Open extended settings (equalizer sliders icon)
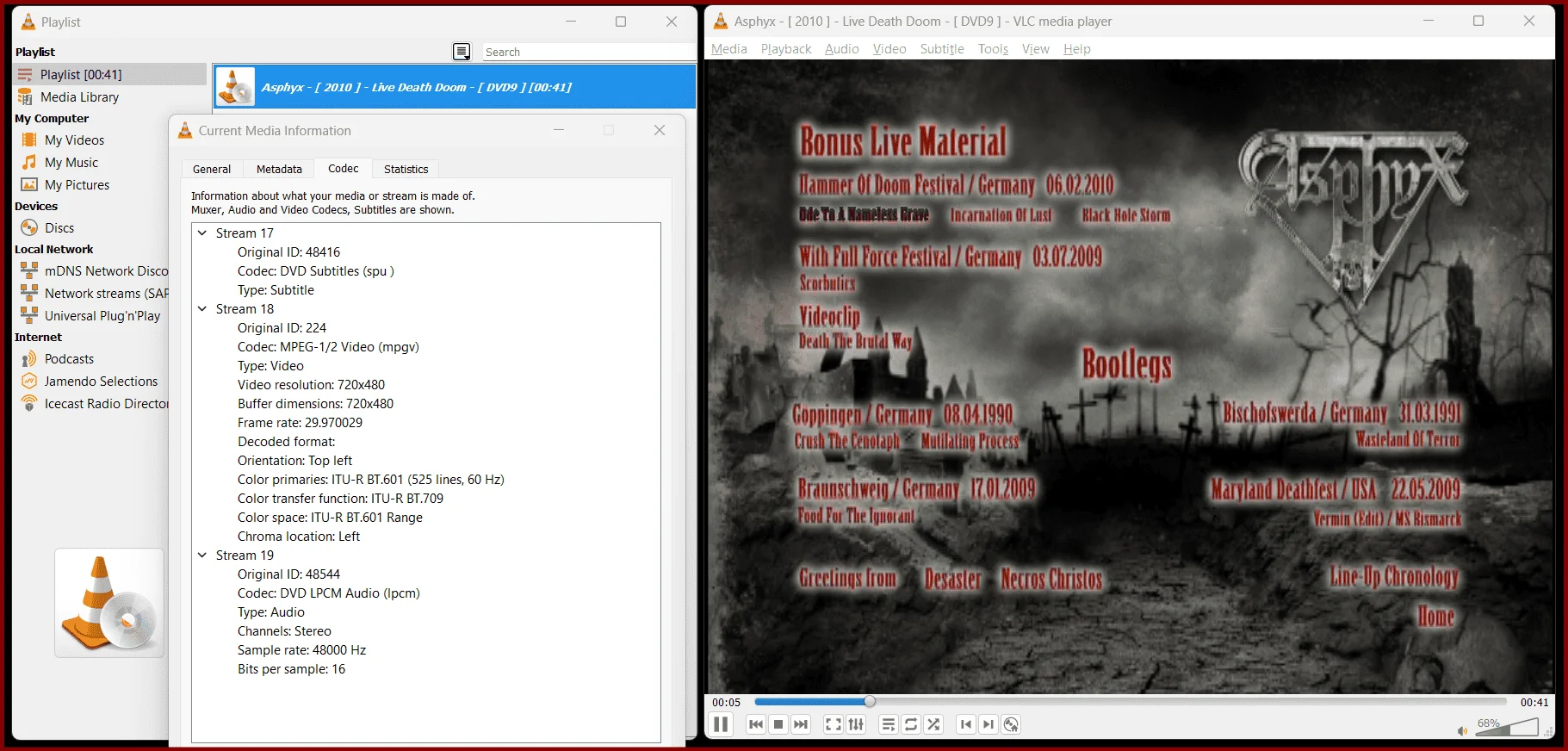Image resolution: width=1568 pixels, height=751 pixels. 856,724
